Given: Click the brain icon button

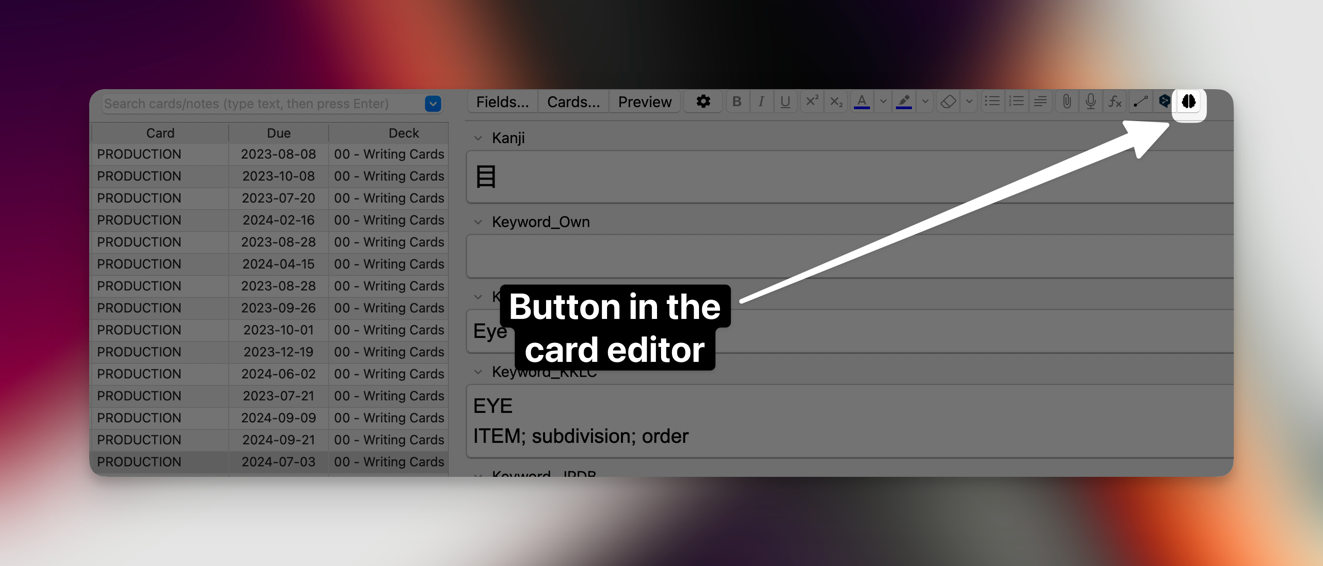Looking at the screenshot, I should (1189, 102).
